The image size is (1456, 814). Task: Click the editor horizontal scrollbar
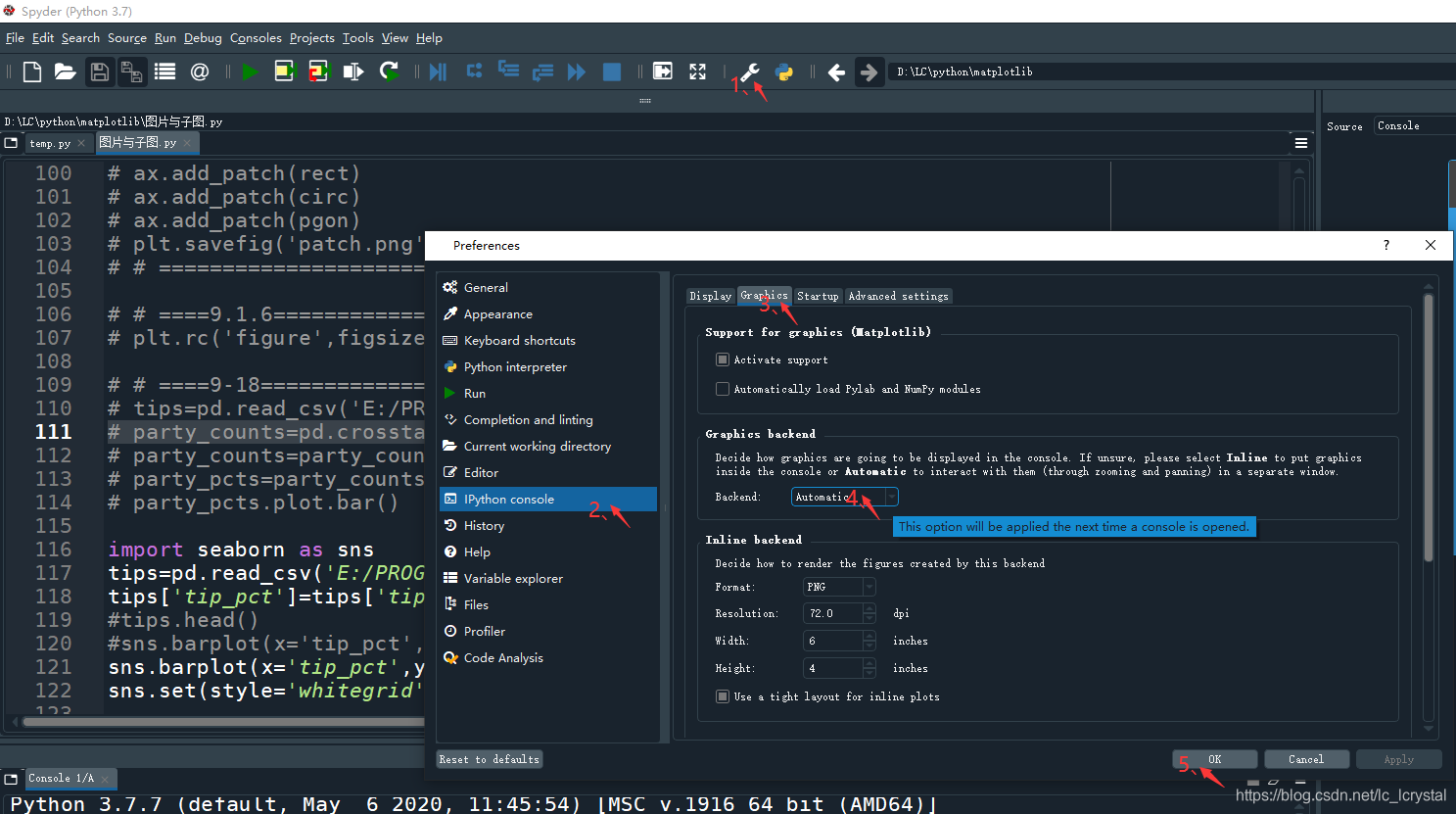[x=223, y=722]
